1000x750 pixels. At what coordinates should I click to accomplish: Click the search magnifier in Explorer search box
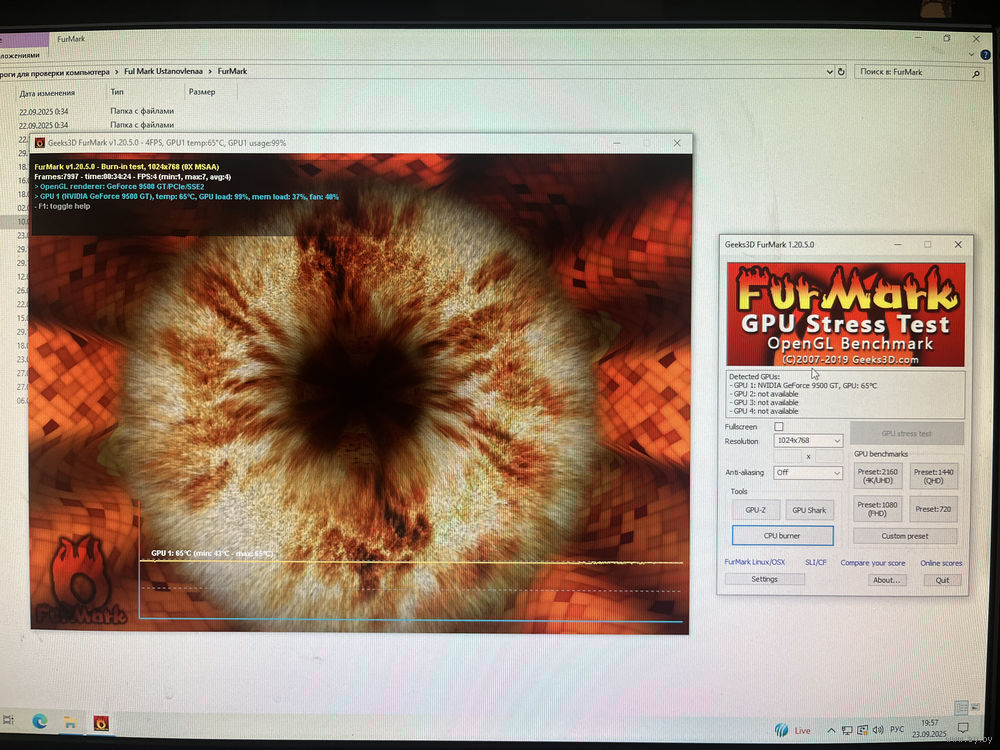point(976,73)
